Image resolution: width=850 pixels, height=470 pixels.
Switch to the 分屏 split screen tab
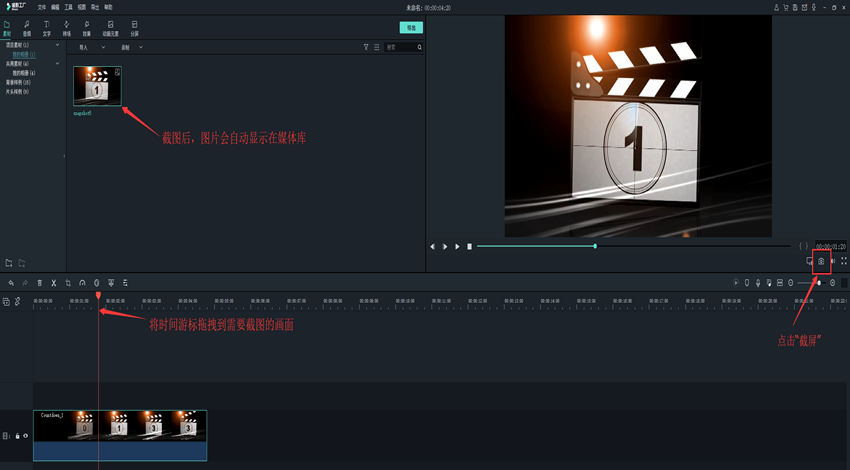[x=134, y=29]
